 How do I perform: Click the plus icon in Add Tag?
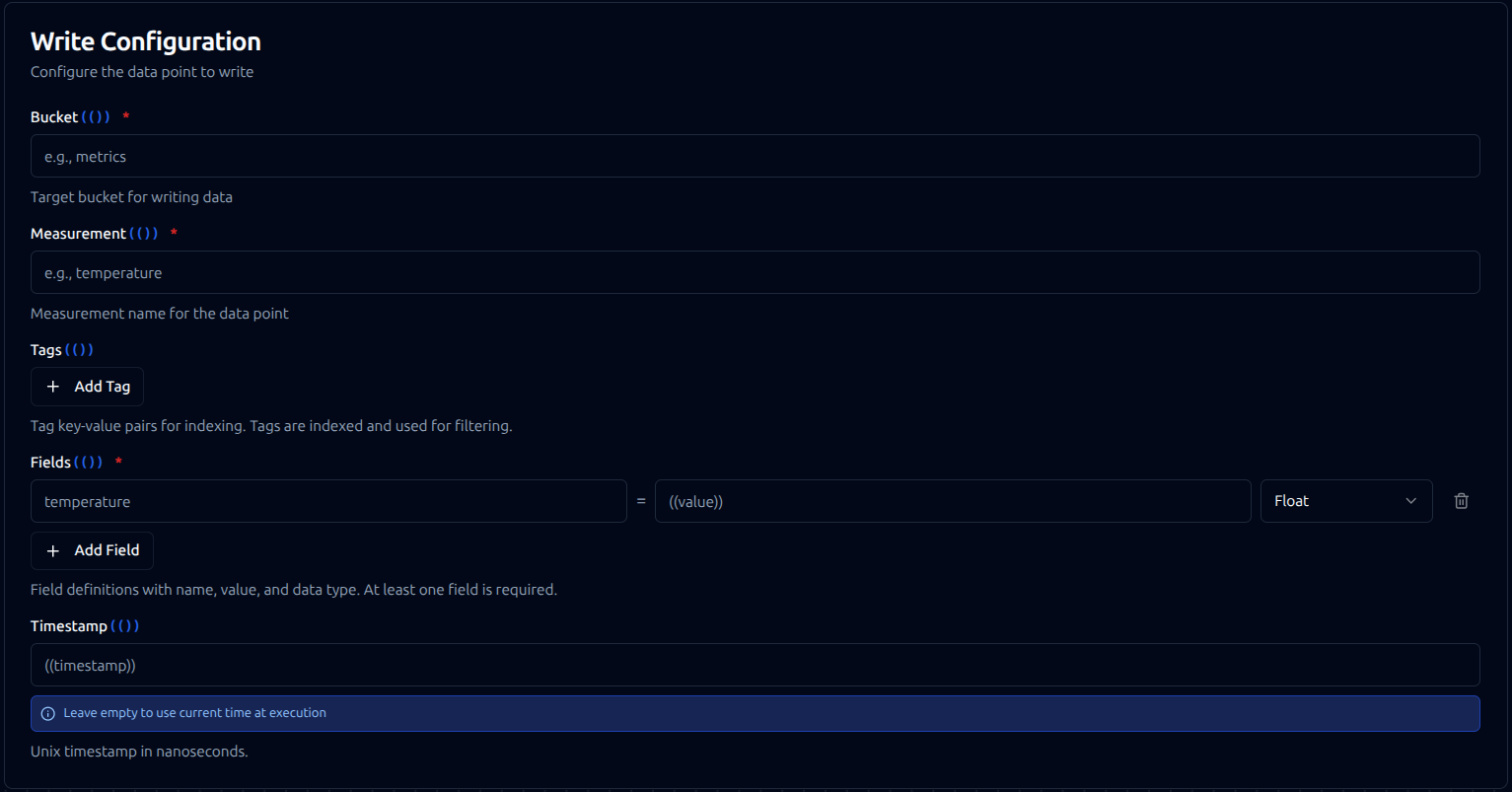tap(53, 387)
